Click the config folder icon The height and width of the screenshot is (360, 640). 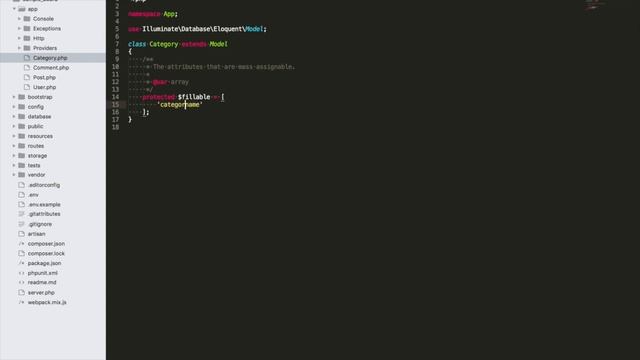click(x=22, y=107)
